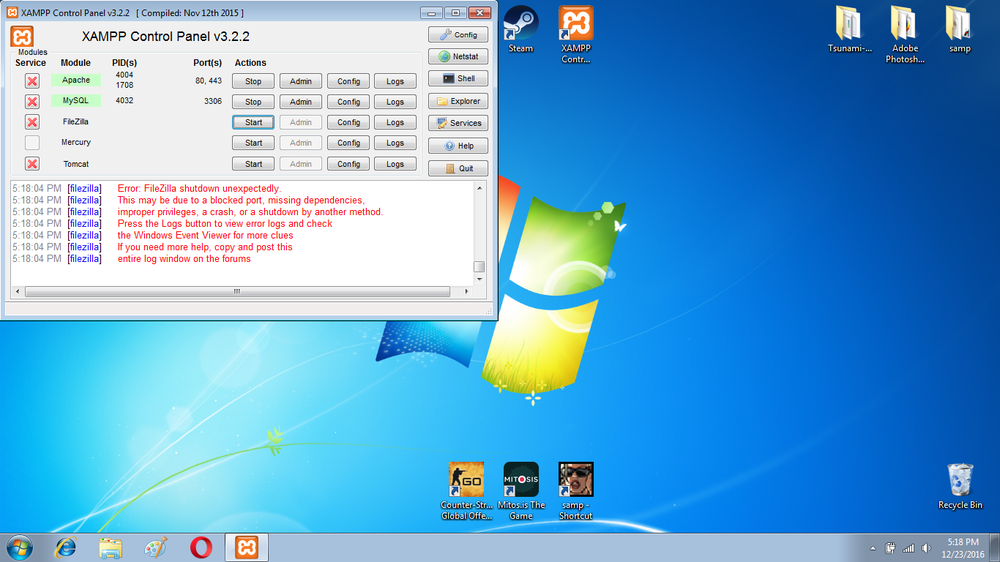Screen dimensions: 1000x562
Task: Open MySQL Config menu
Action: [348, 101]
